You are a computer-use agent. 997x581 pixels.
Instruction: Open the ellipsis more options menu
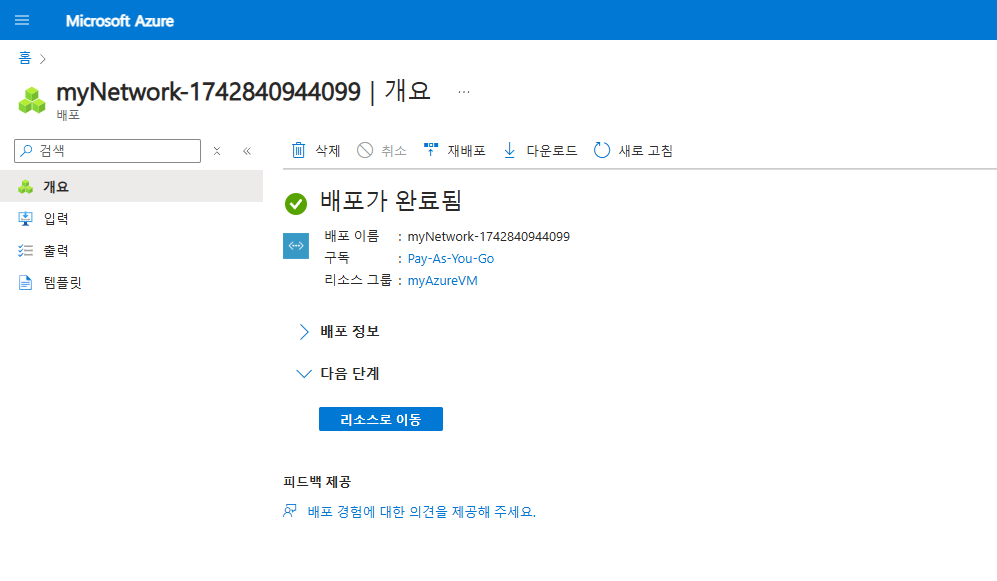[x=464, y=92]
